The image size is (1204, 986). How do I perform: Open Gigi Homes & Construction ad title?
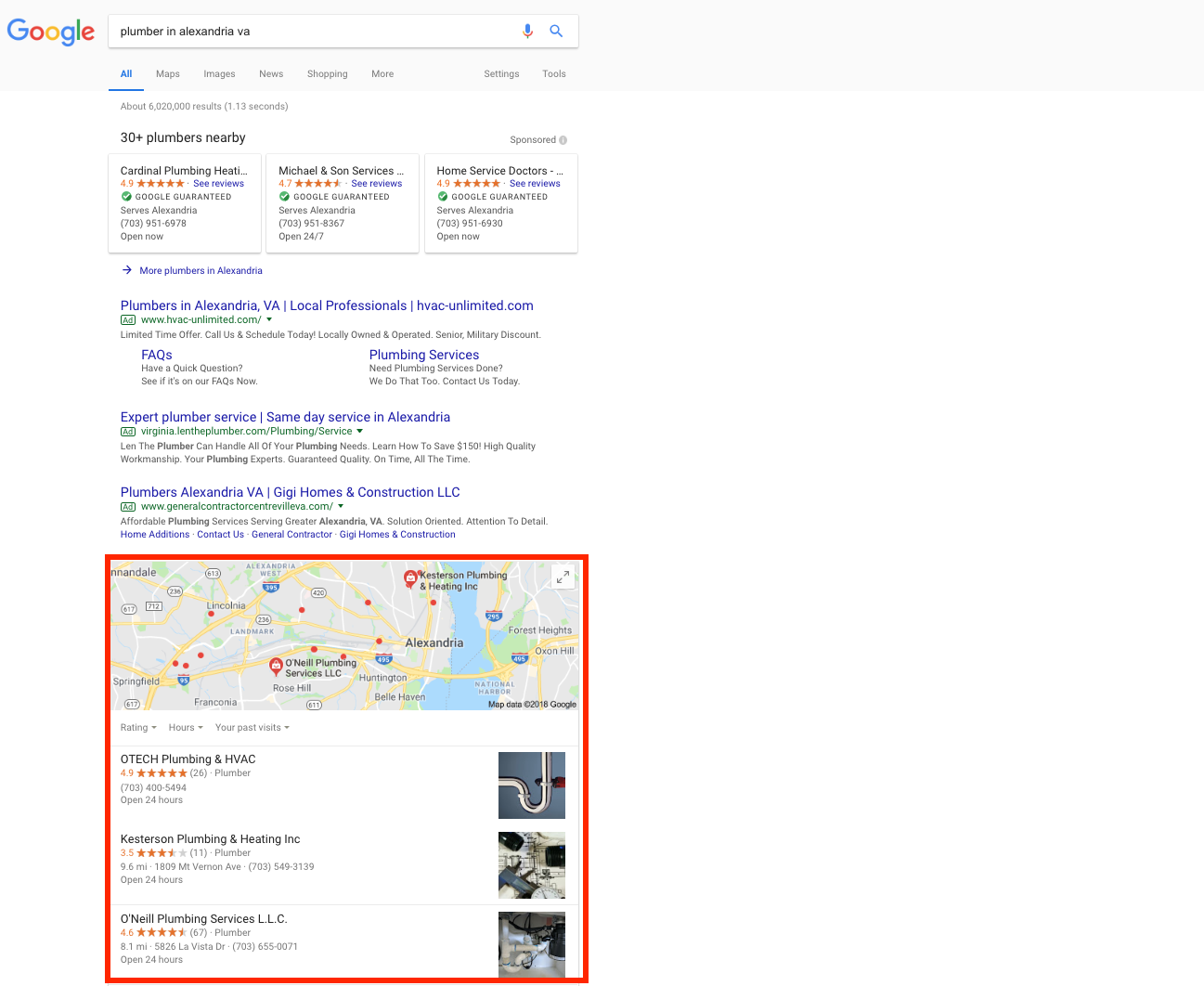[x=290, y=492]
